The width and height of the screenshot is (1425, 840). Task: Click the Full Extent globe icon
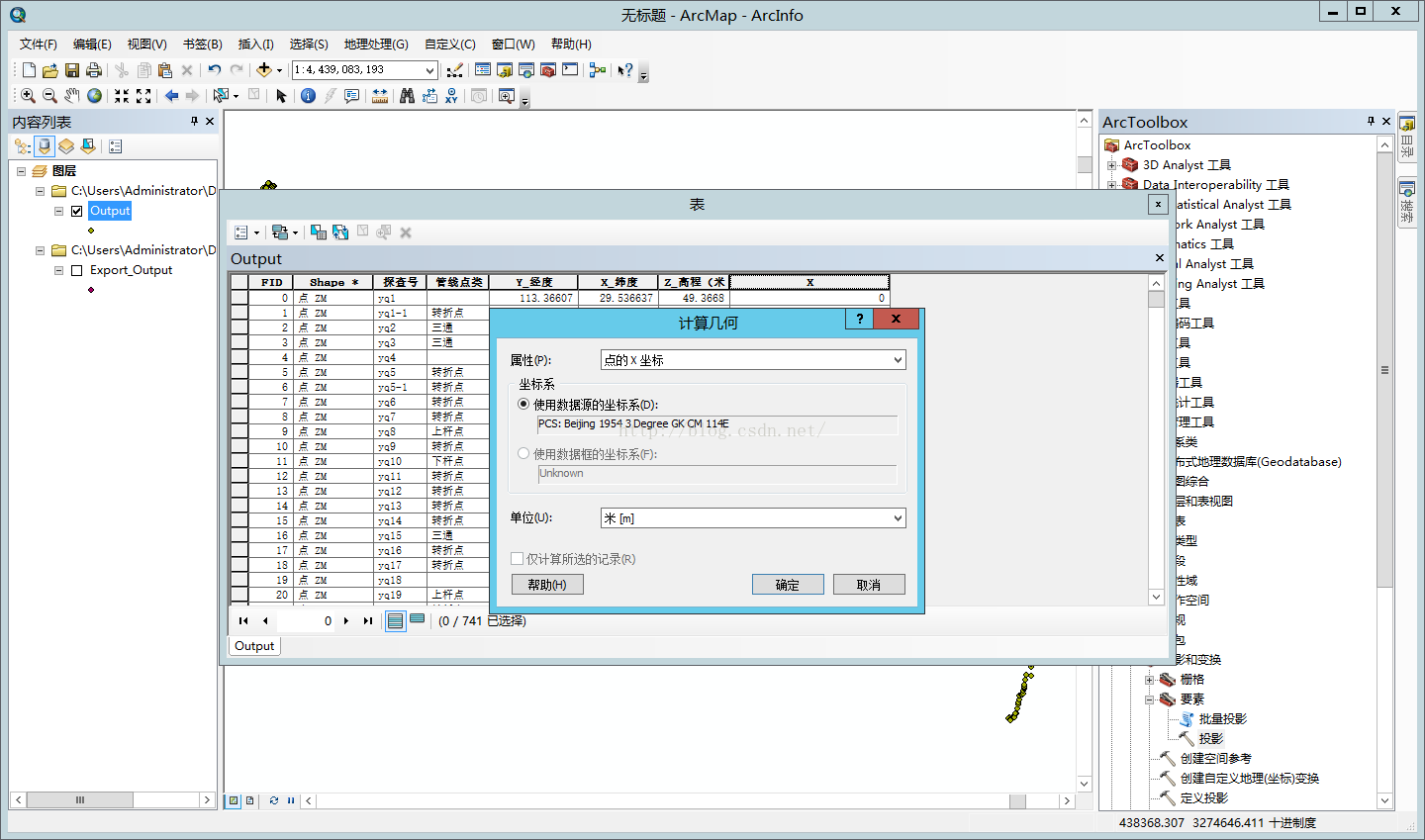coord(94,96)
